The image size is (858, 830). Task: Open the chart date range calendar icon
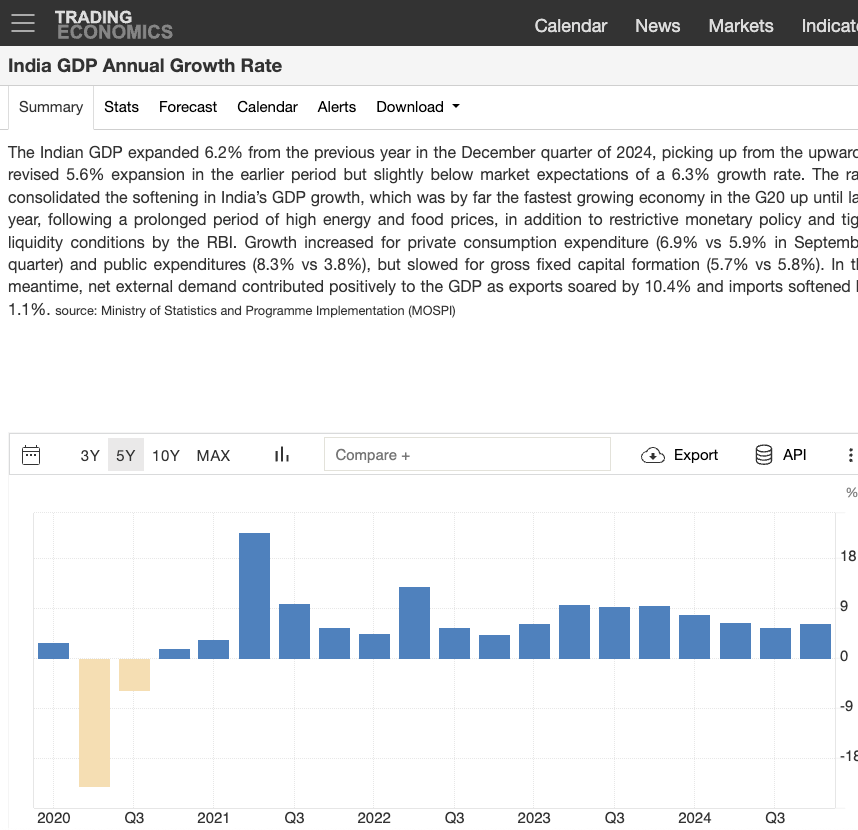point(31,455)
